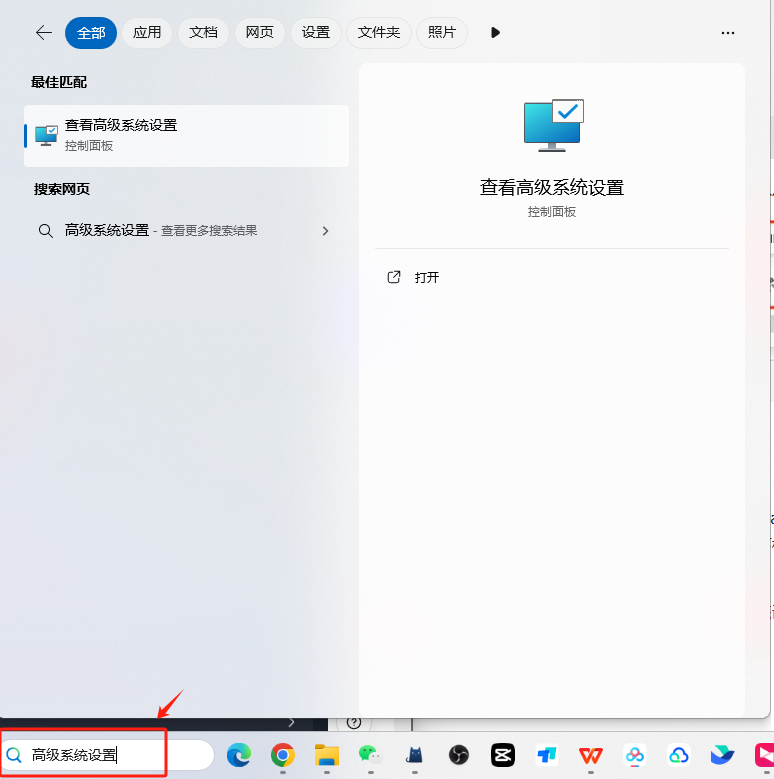The image size is (774, 779).
Task: Expand web result with right chevron
Action: [325, 231]
